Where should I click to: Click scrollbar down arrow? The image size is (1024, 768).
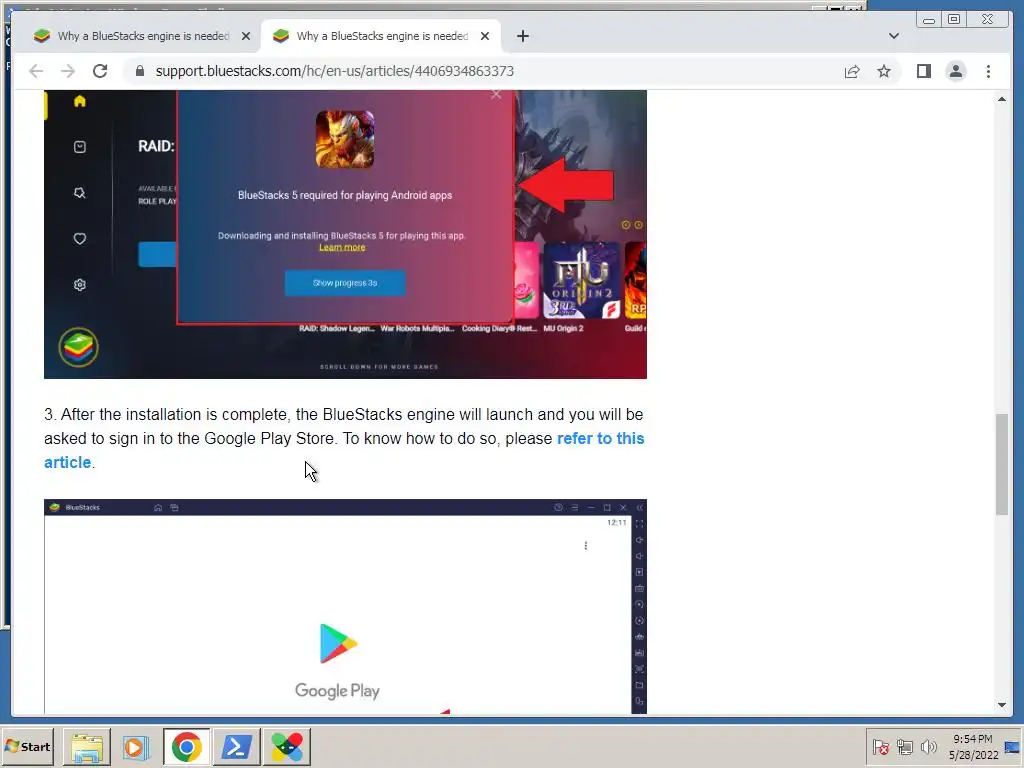1002,705
